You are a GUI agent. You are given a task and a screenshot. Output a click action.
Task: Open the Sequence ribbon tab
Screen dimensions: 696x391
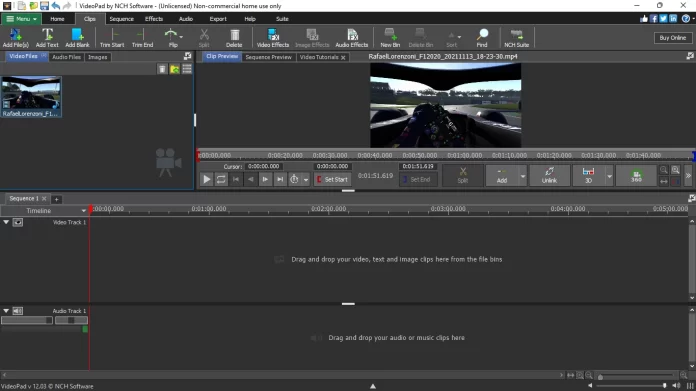pyautogui.click(x=122, y=19)
